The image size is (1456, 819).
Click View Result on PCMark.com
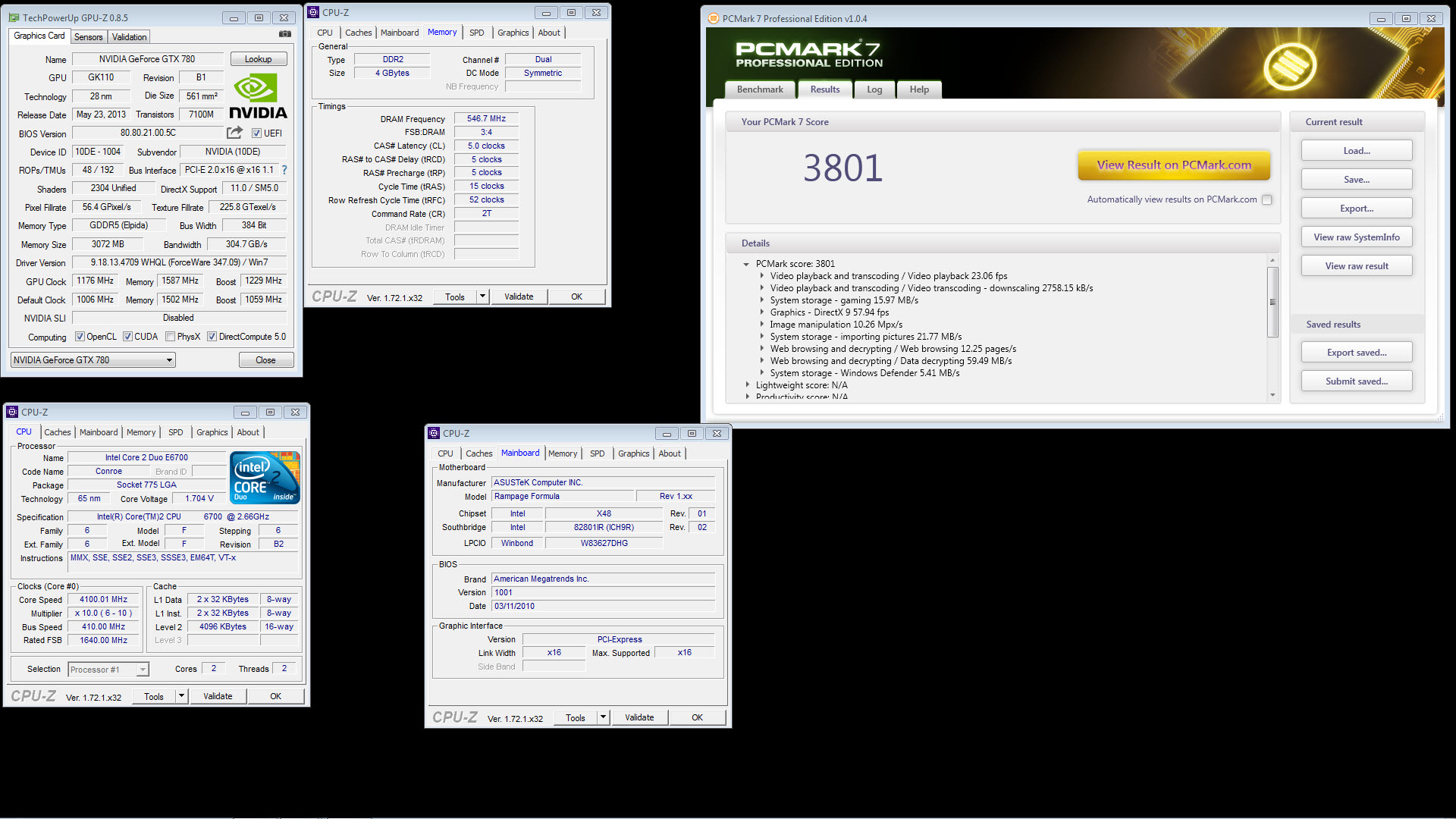coord(1174,165)
